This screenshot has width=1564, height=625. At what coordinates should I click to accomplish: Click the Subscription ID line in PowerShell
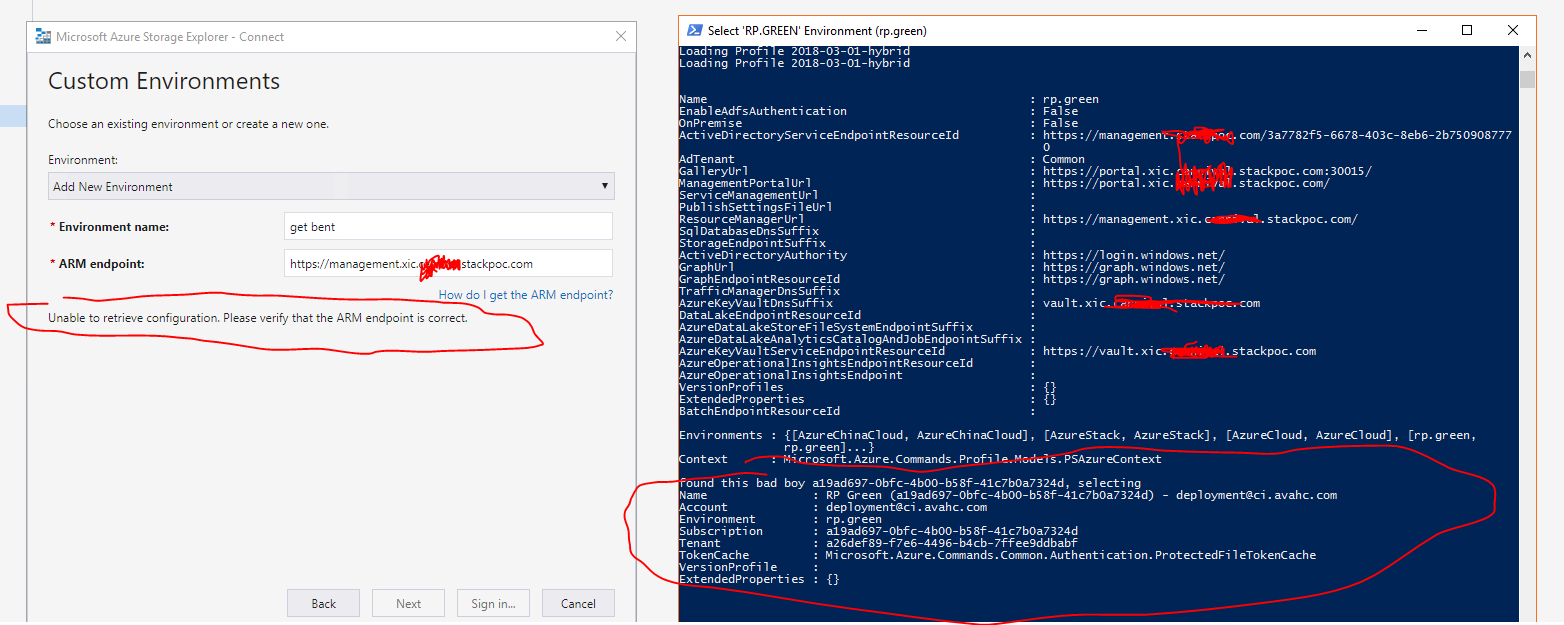point(878,531)
